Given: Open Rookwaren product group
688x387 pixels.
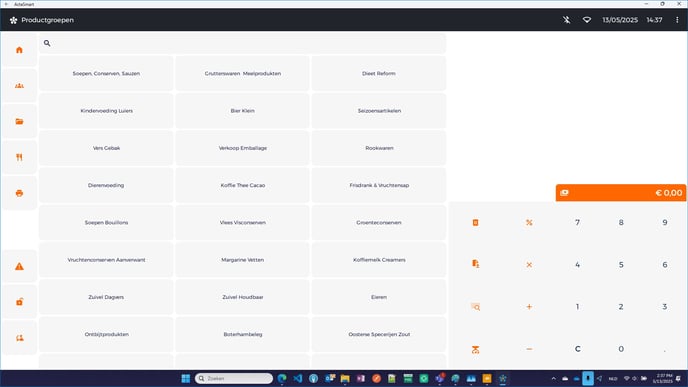Looking at the screenshot, I should click(x=379, y=148).
